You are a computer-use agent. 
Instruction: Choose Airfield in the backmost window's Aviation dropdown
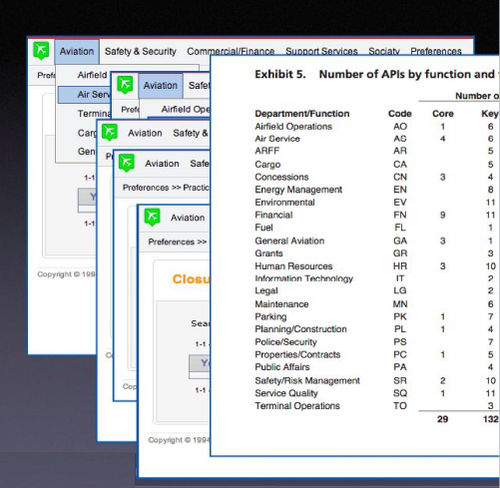(92, 75)
